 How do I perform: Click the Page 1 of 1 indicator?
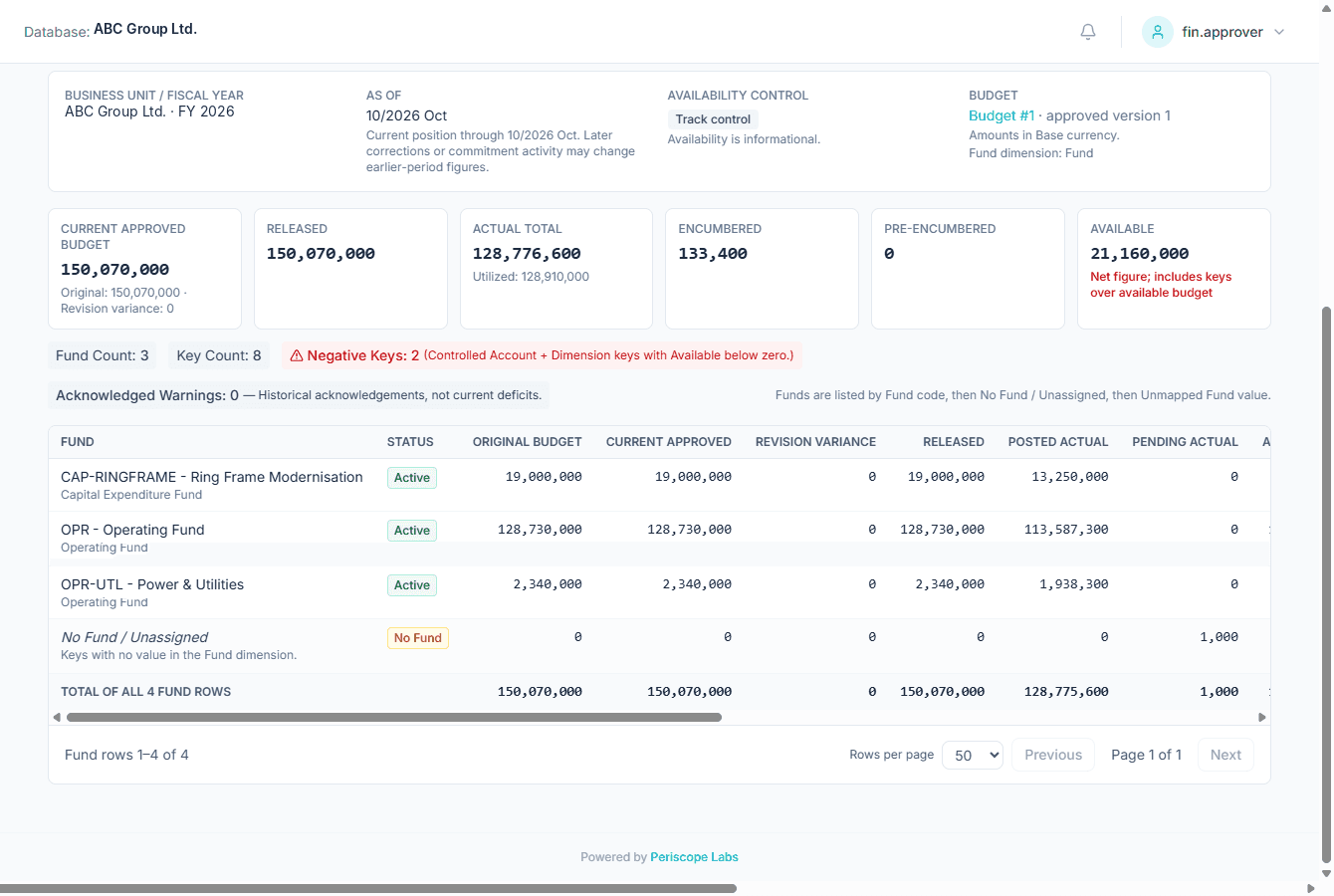pyautogui.click(x=1147, y=755)
